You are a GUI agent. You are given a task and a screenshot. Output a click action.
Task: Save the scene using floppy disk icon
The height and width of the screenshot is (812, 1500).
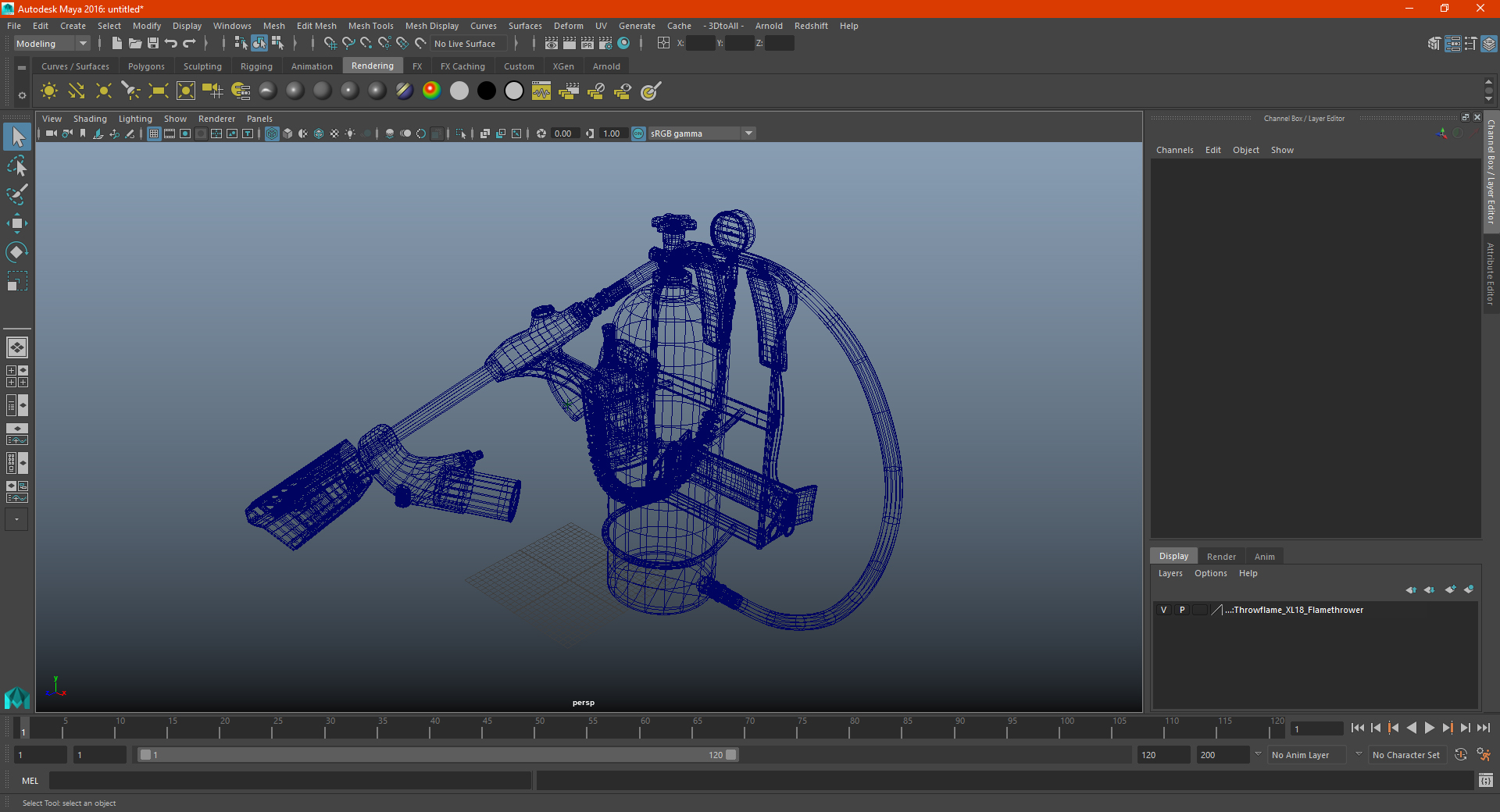pyautogui.click(x=153, y=44)
